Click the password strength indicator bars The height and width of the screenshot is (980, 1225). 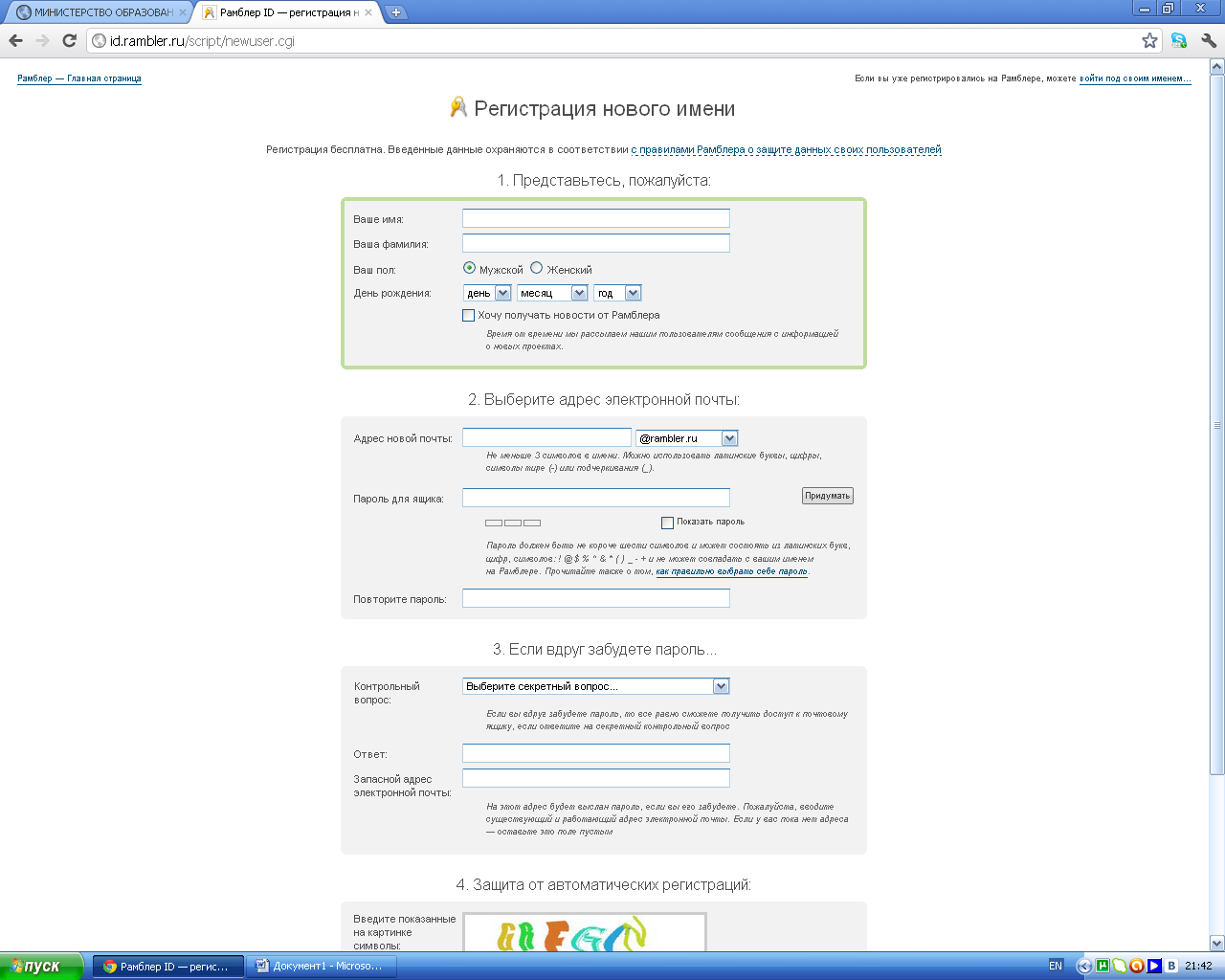513,523
